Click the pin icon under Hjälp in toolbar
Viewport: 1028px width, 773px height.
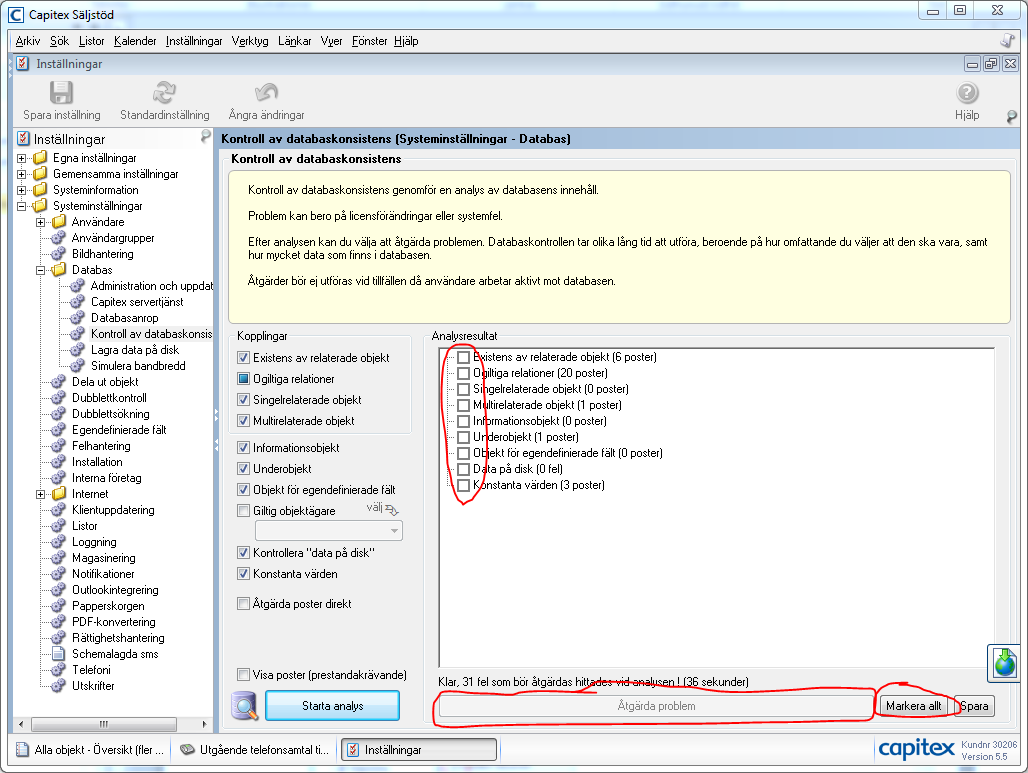pos(1012,117)
